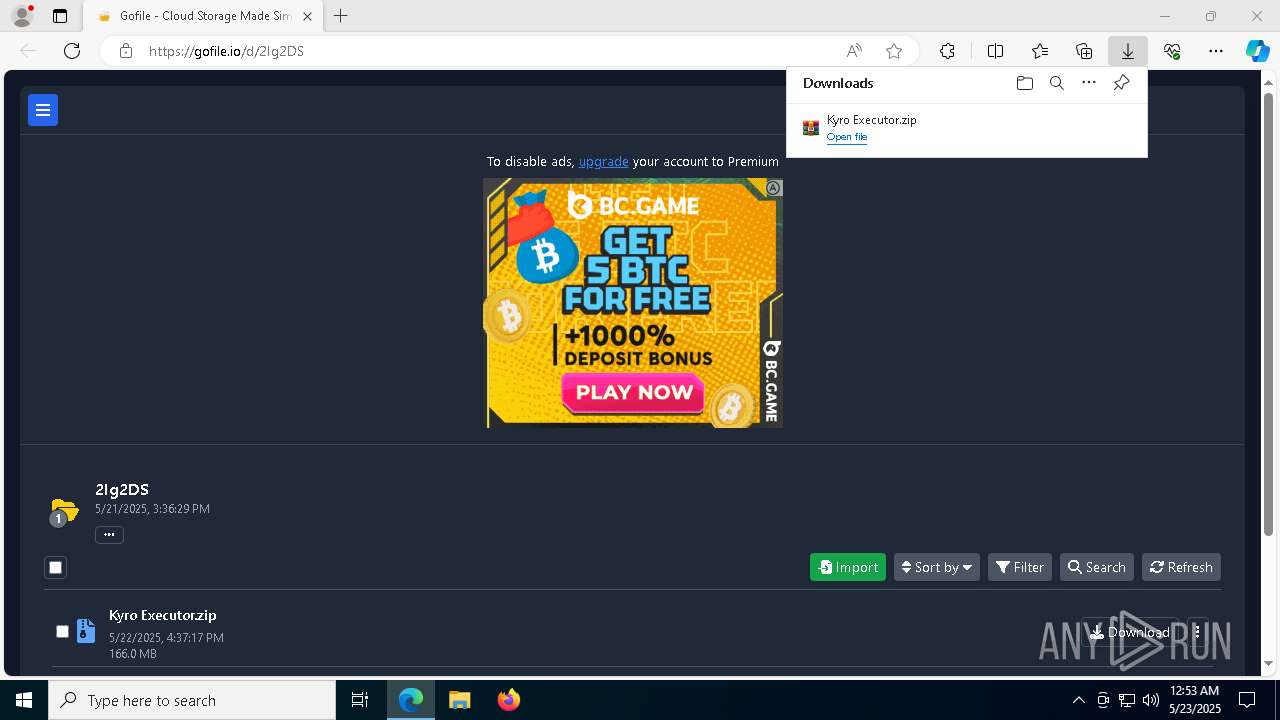This screenshot has width=1280, height=720.
Task: Open Windows Start menu
Action: (x=24, y=700)
